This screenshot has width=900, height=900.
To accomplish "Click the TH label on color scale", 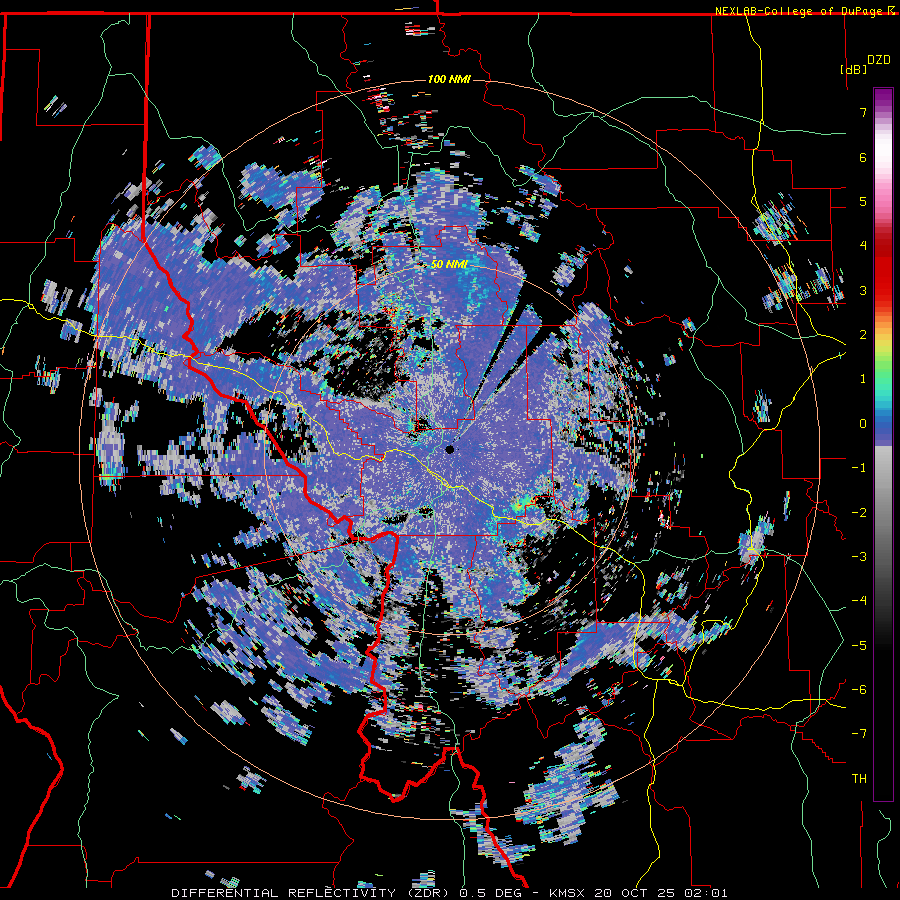I will [x=859, y=779].
